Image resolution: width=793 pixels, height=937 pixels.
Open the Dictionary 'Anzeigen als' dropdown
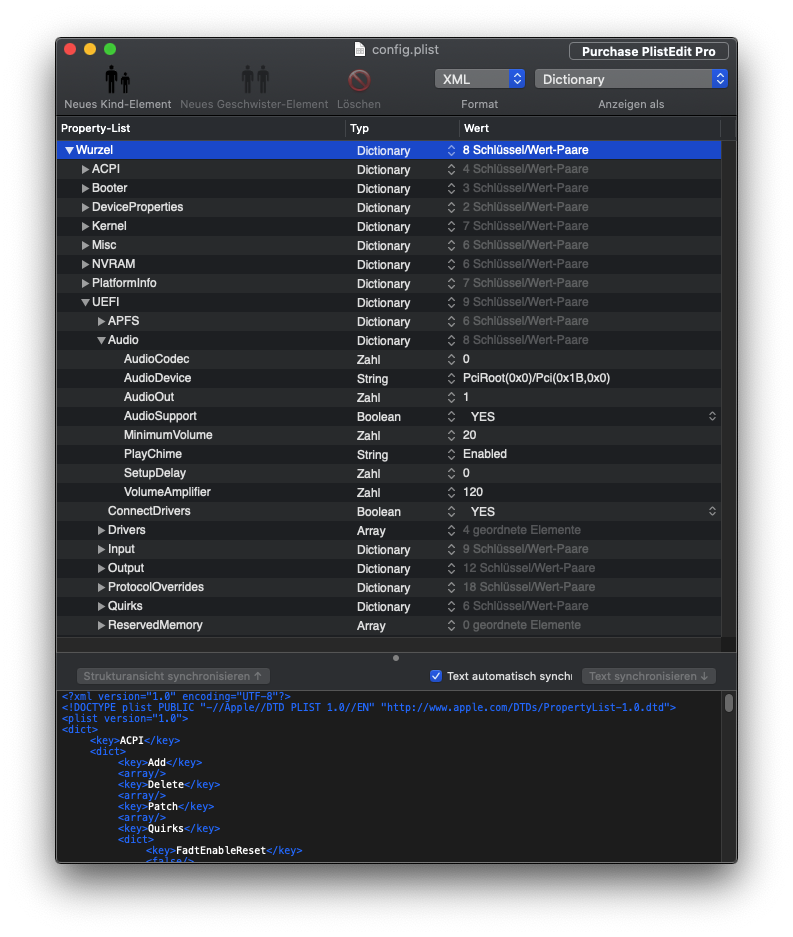631,79
